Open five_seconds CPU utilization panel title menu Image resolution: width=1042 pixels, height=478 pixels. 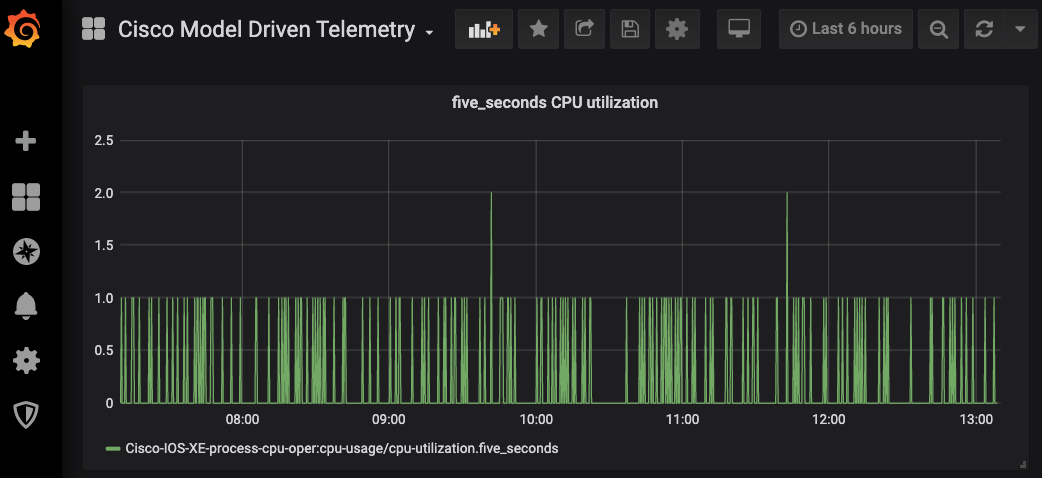coord(555,102)
